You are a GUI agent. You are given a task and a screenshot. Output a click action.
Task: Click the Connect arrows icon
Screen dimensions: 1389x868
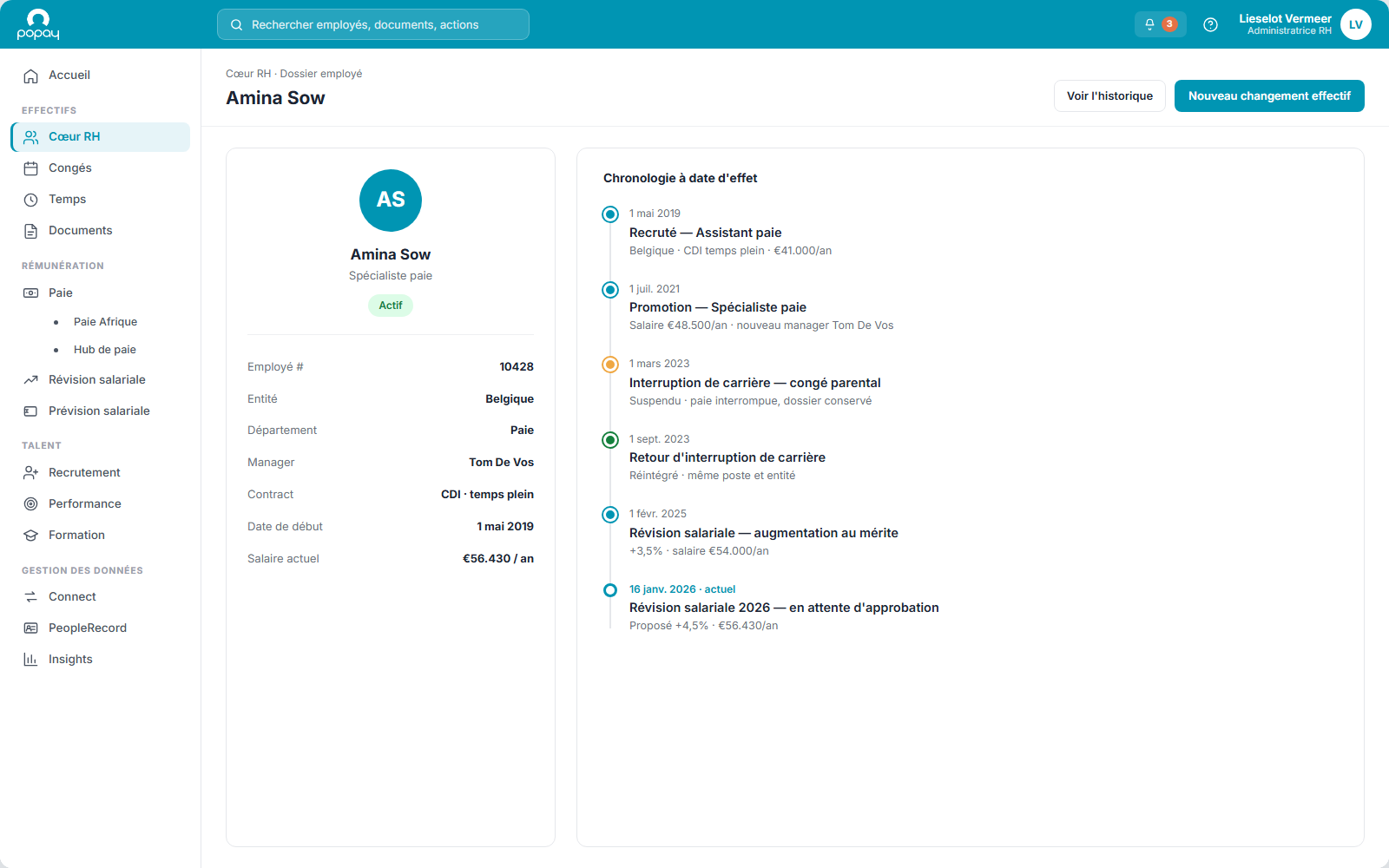click(x=31, y=597)
